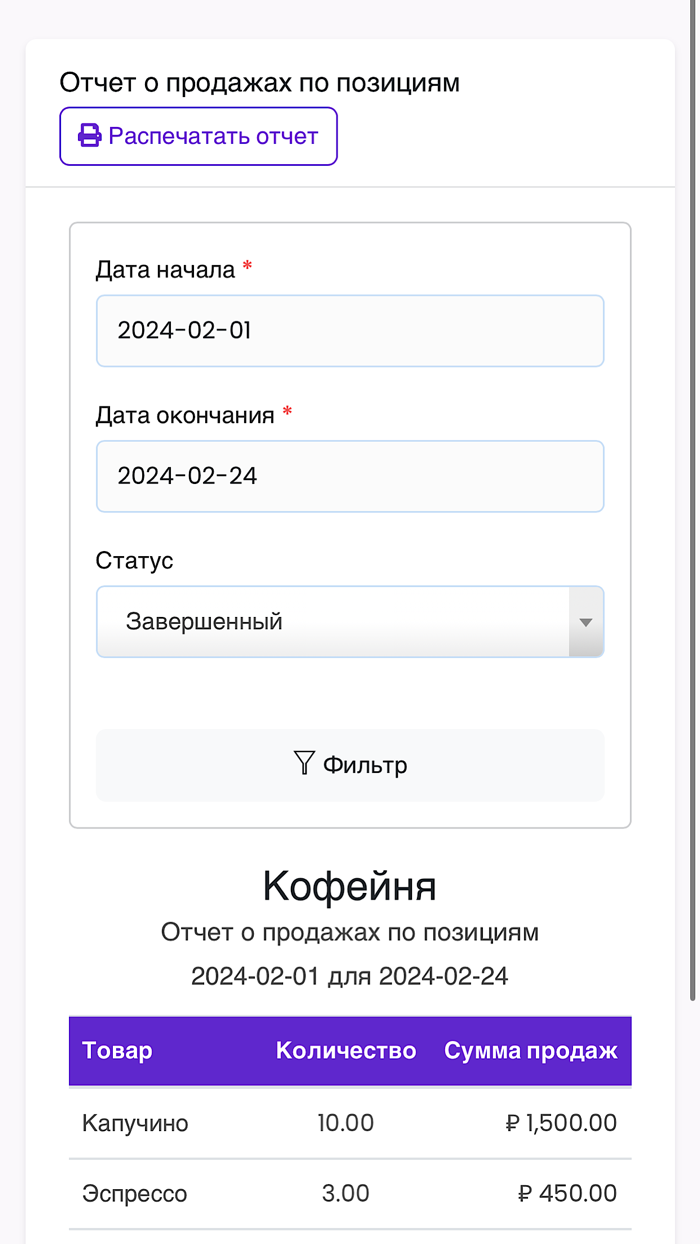Click the Количество column header
Screen dimensions: 700x1244
(x=346, y=1051)
